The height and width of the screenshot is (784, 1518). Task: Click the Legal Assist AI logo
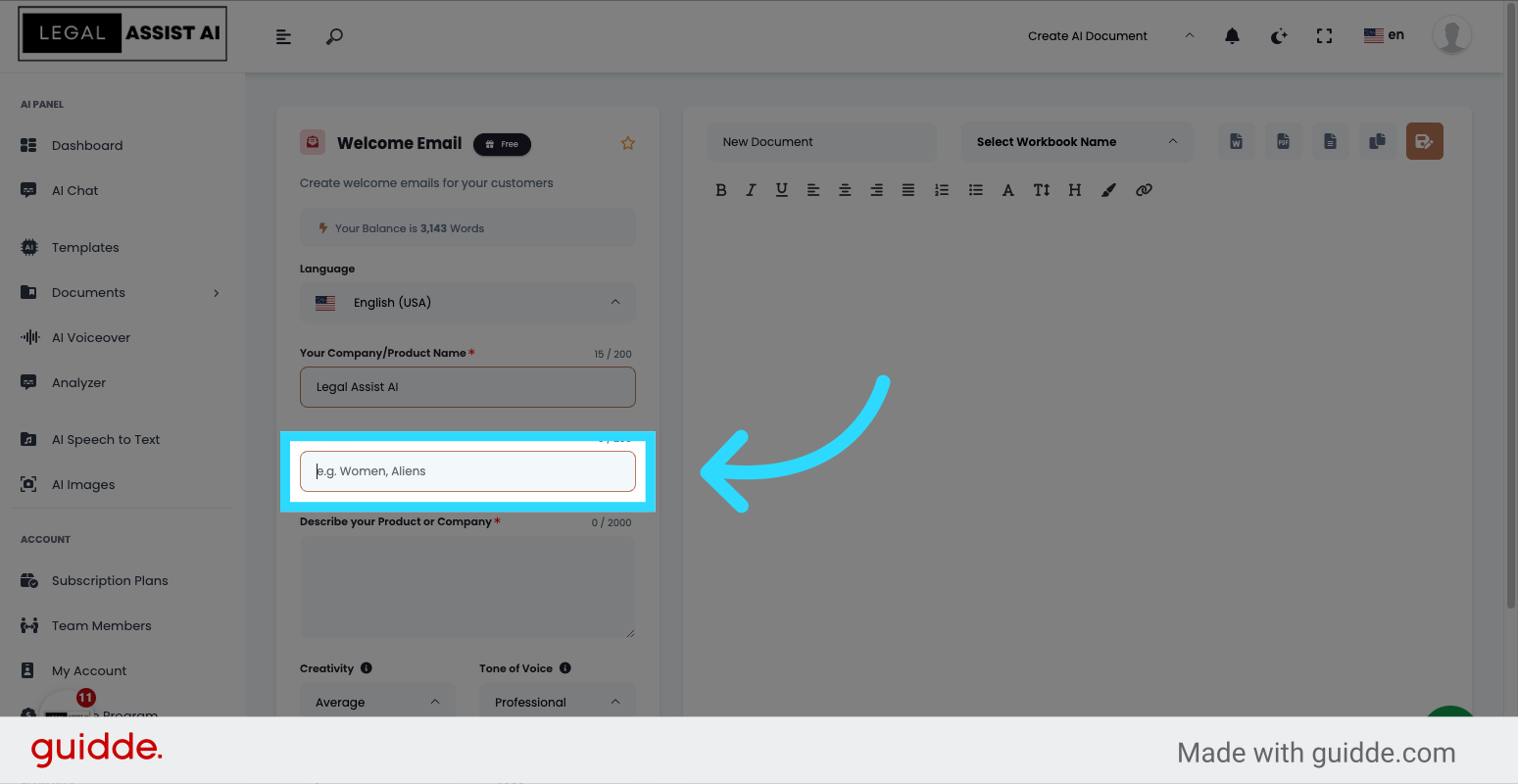pos(122,33)
